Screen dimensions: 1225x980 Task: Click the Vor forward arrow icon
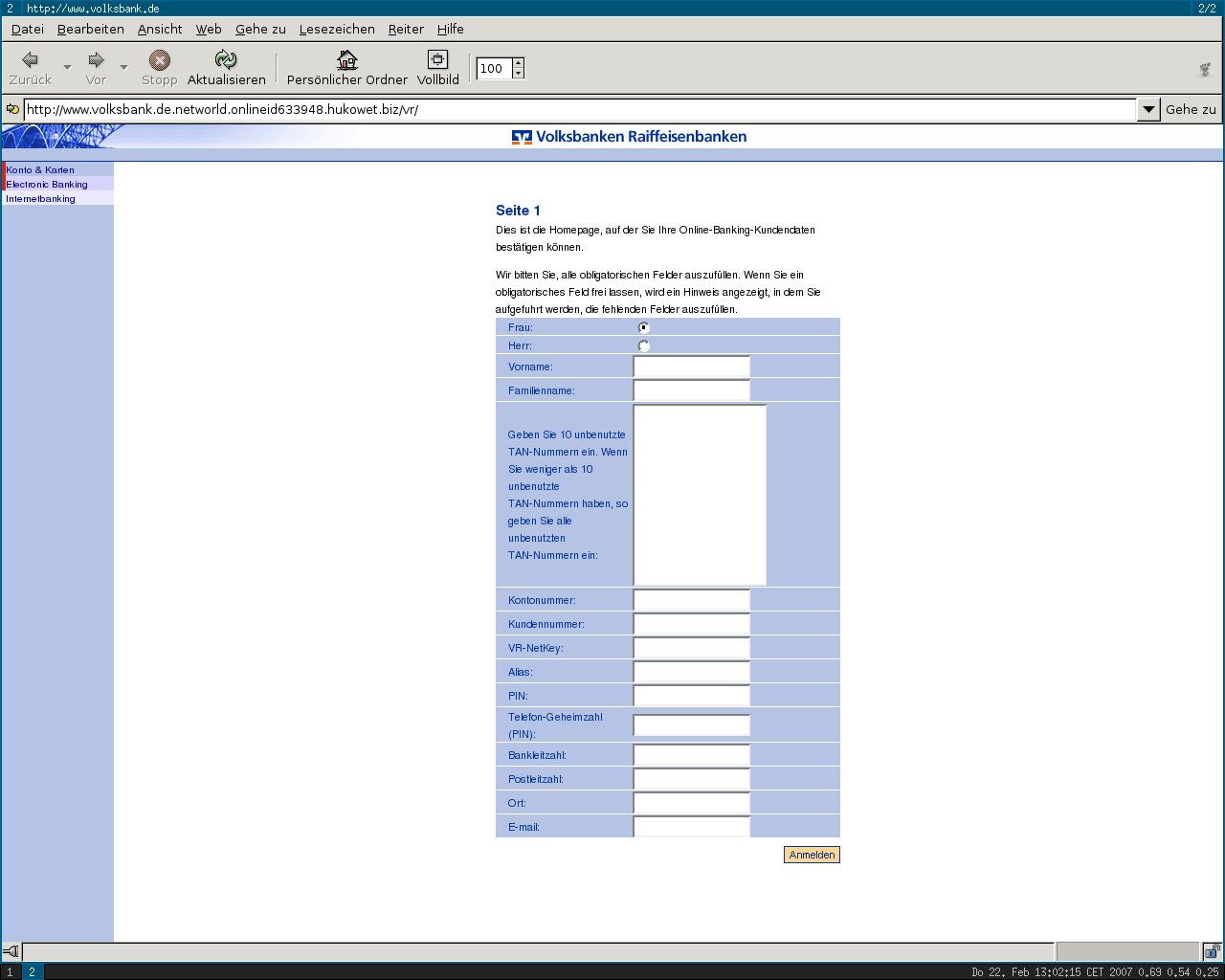(x=96, y=60)
